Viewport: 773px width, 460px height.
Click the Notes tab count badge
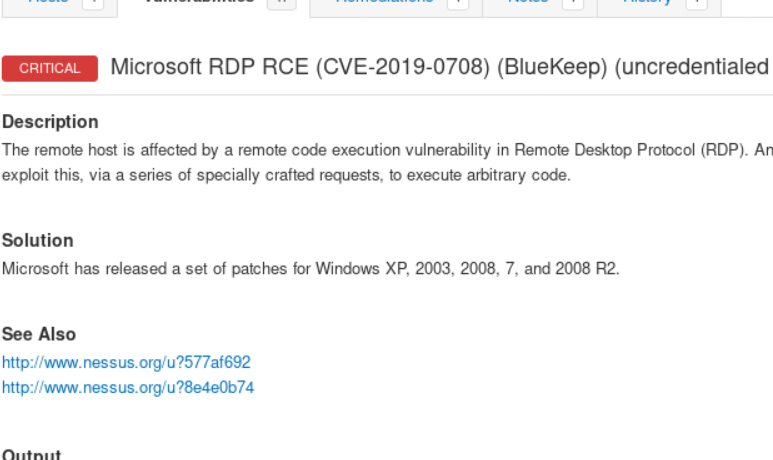(x=572, y=3)
